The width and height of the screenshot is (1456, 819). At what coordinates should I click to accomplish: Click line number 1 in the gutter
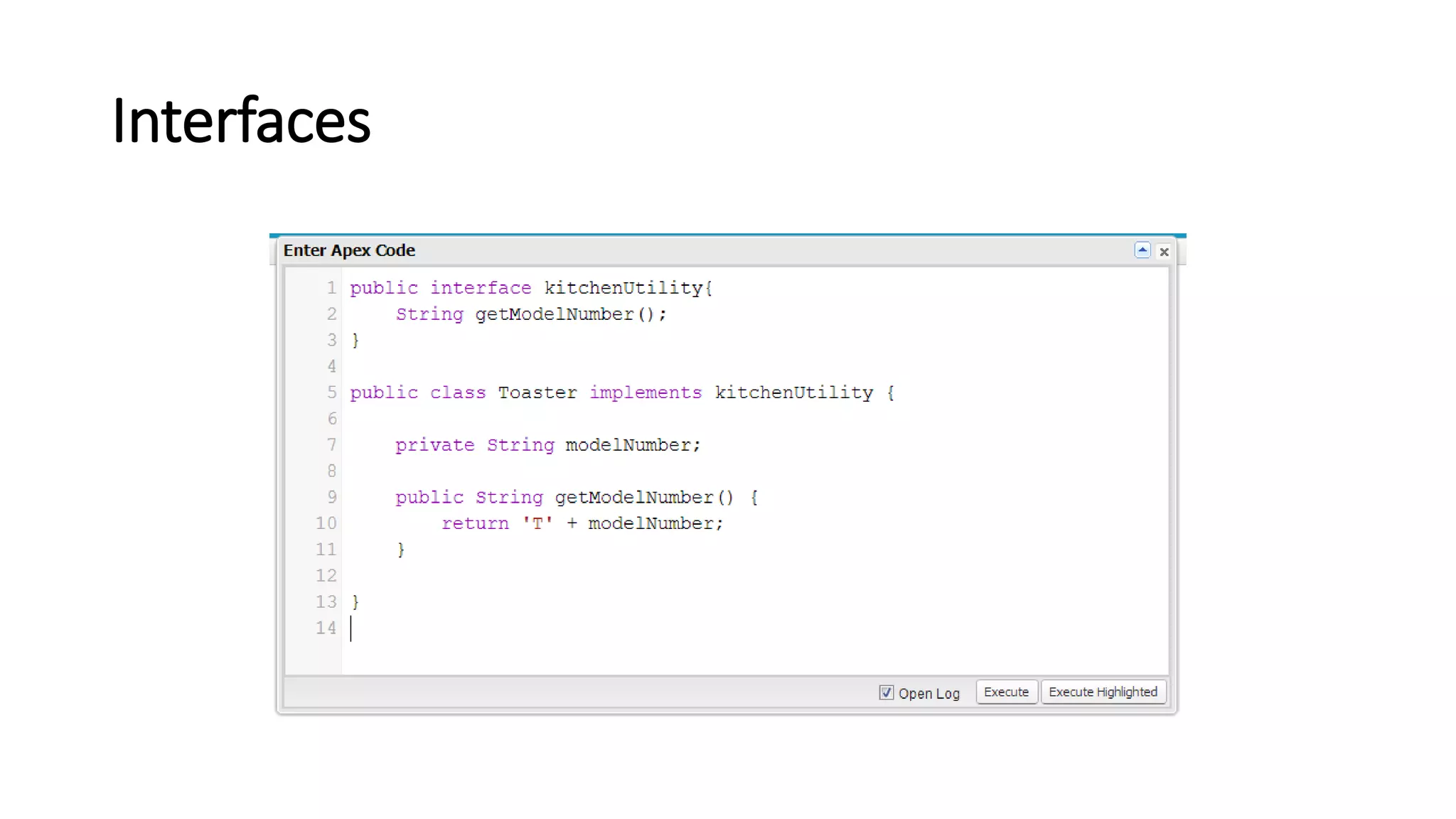331,288
